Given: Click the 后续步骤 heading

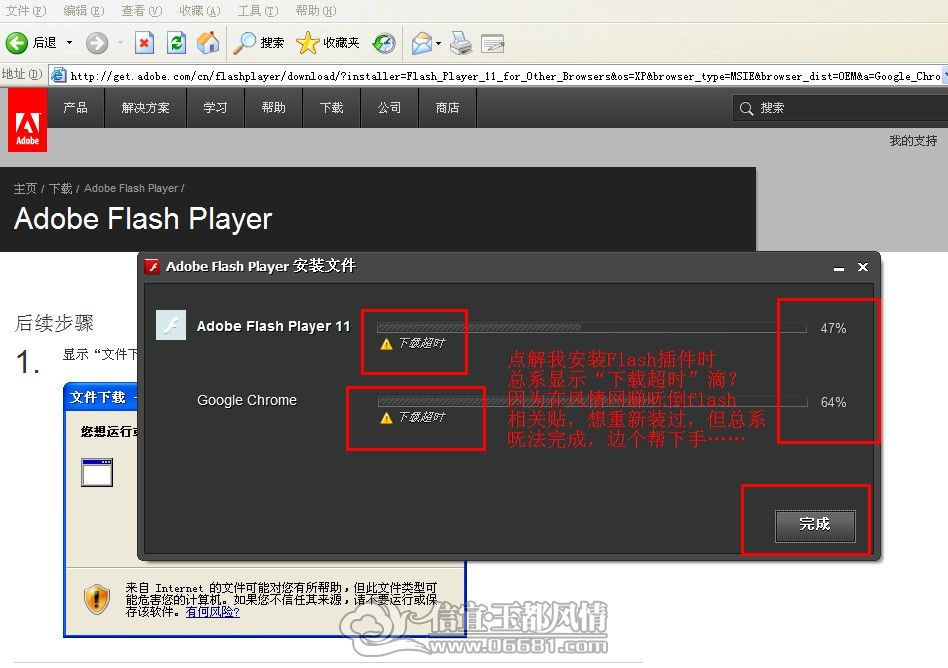Looking at the screenshot, I should click(54, 323).
